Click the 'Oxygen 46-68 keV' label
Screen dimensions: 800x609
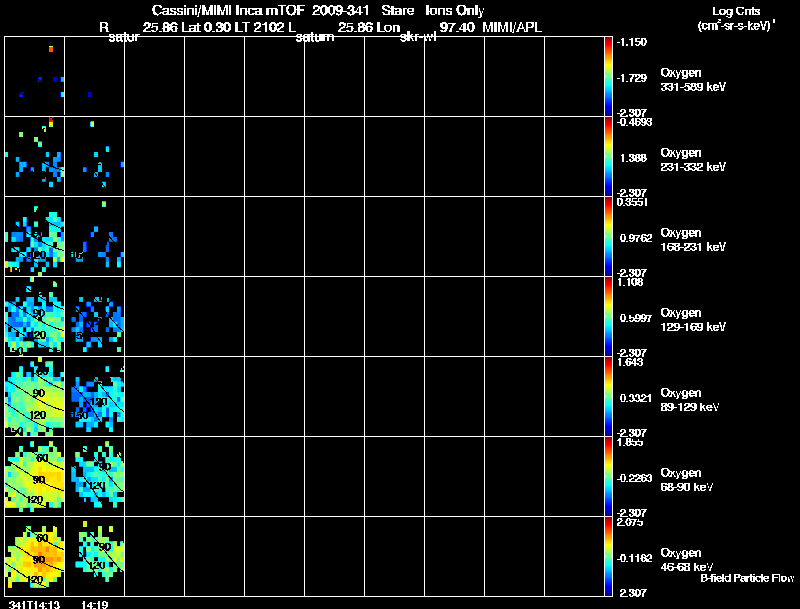tap(687, 560)
